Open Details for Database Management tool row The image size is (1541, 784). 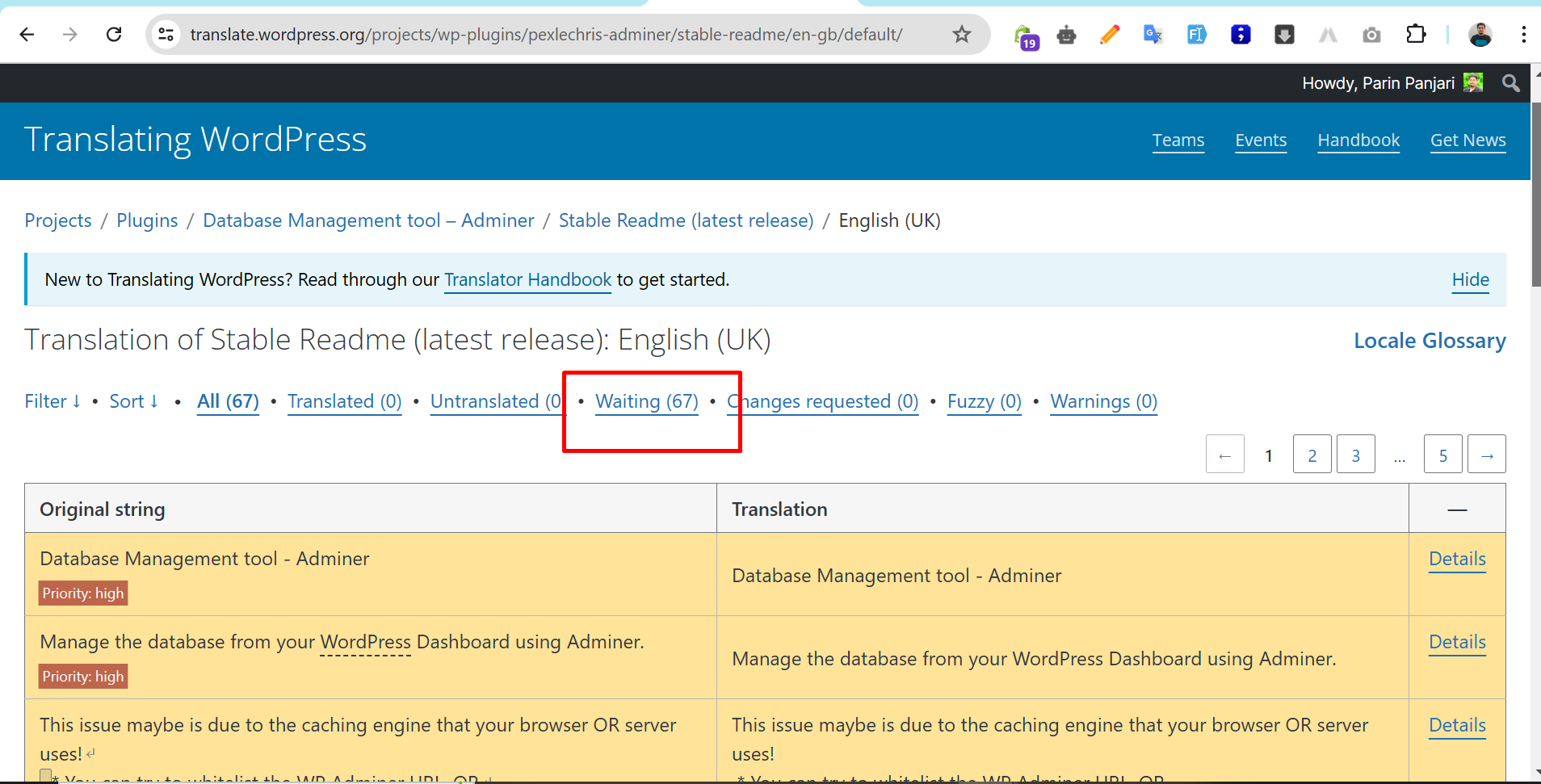(1457, 559)
